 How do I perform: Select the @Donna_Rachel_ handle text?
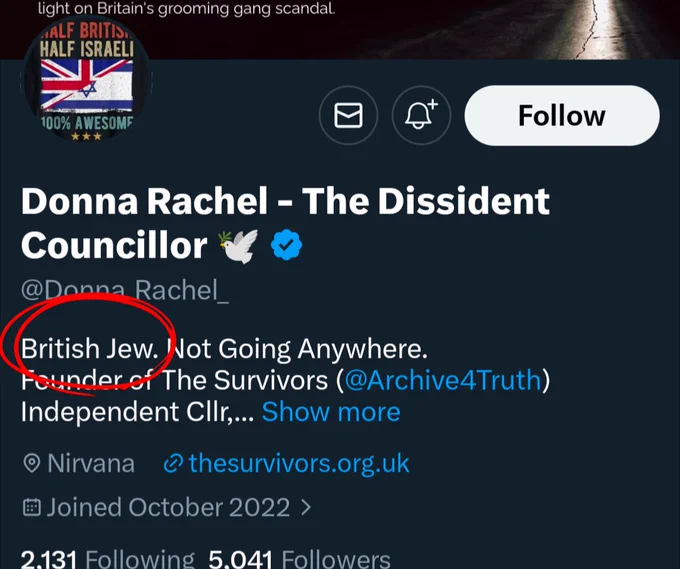pyautogui.click(x=125, y=290)
